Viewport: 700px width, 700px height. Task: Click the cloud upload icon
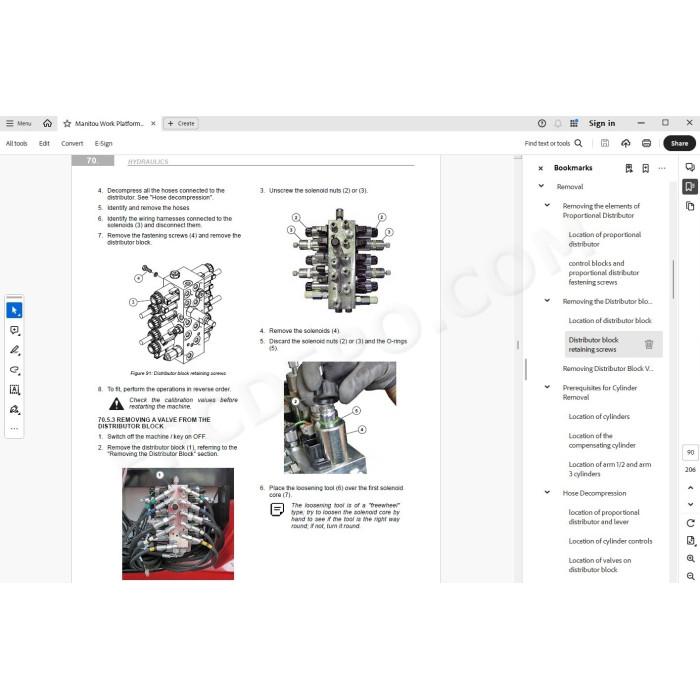(625, 143)
